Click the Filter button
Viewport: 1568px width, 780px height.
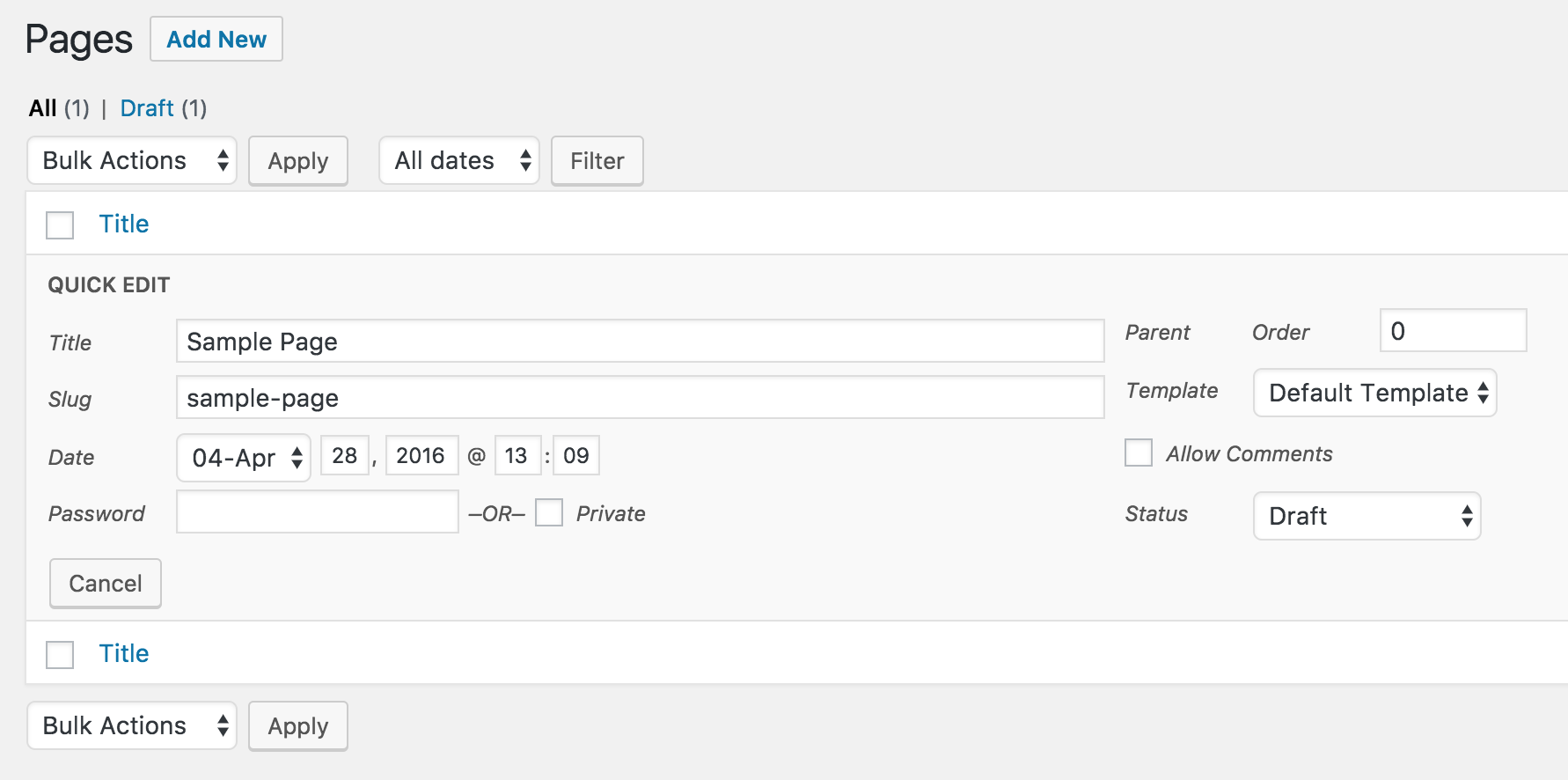click(x=597, y=161)
